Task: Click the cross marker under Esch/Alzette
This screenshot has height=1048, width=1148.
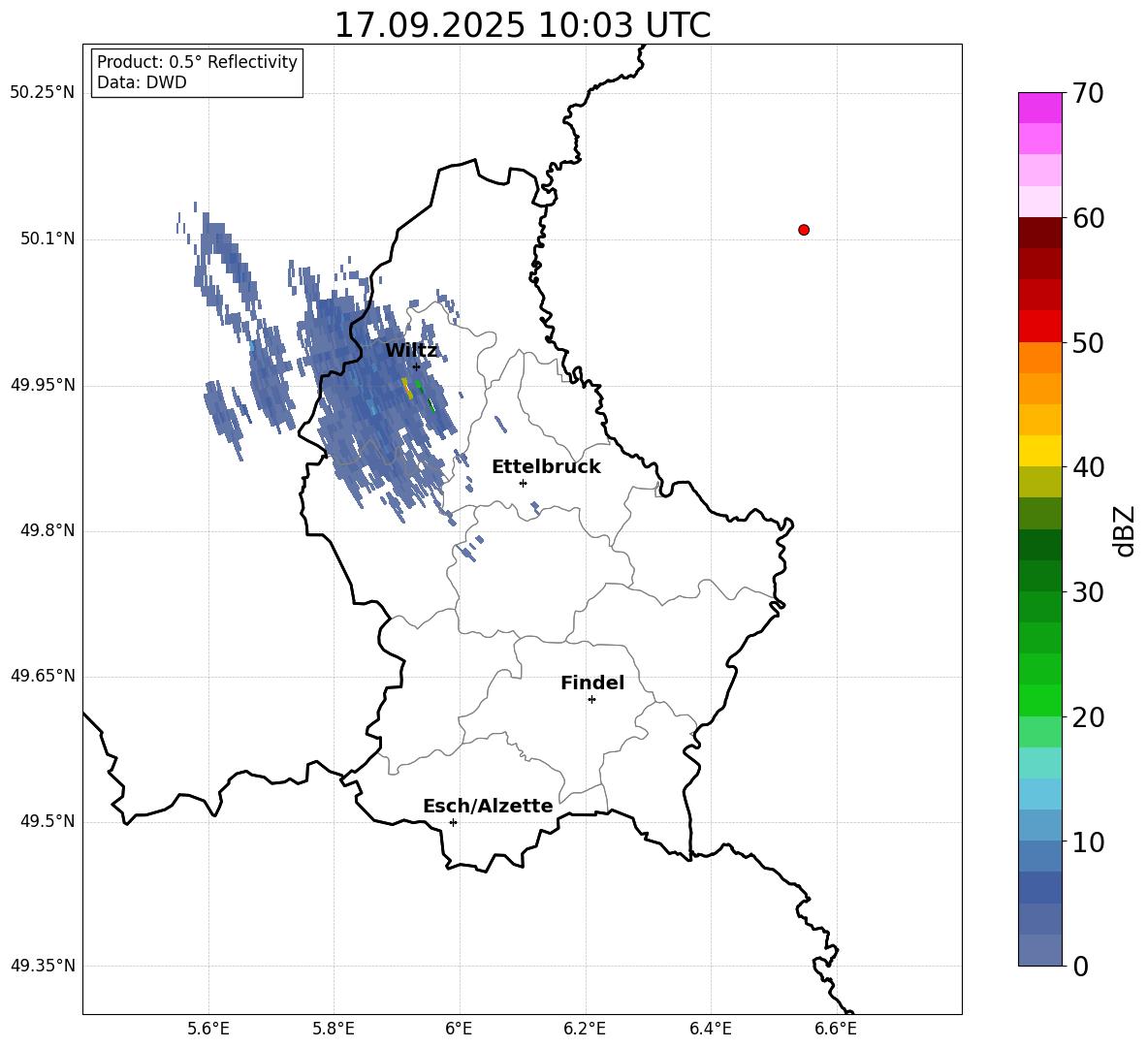Action: tap(453, 822)
